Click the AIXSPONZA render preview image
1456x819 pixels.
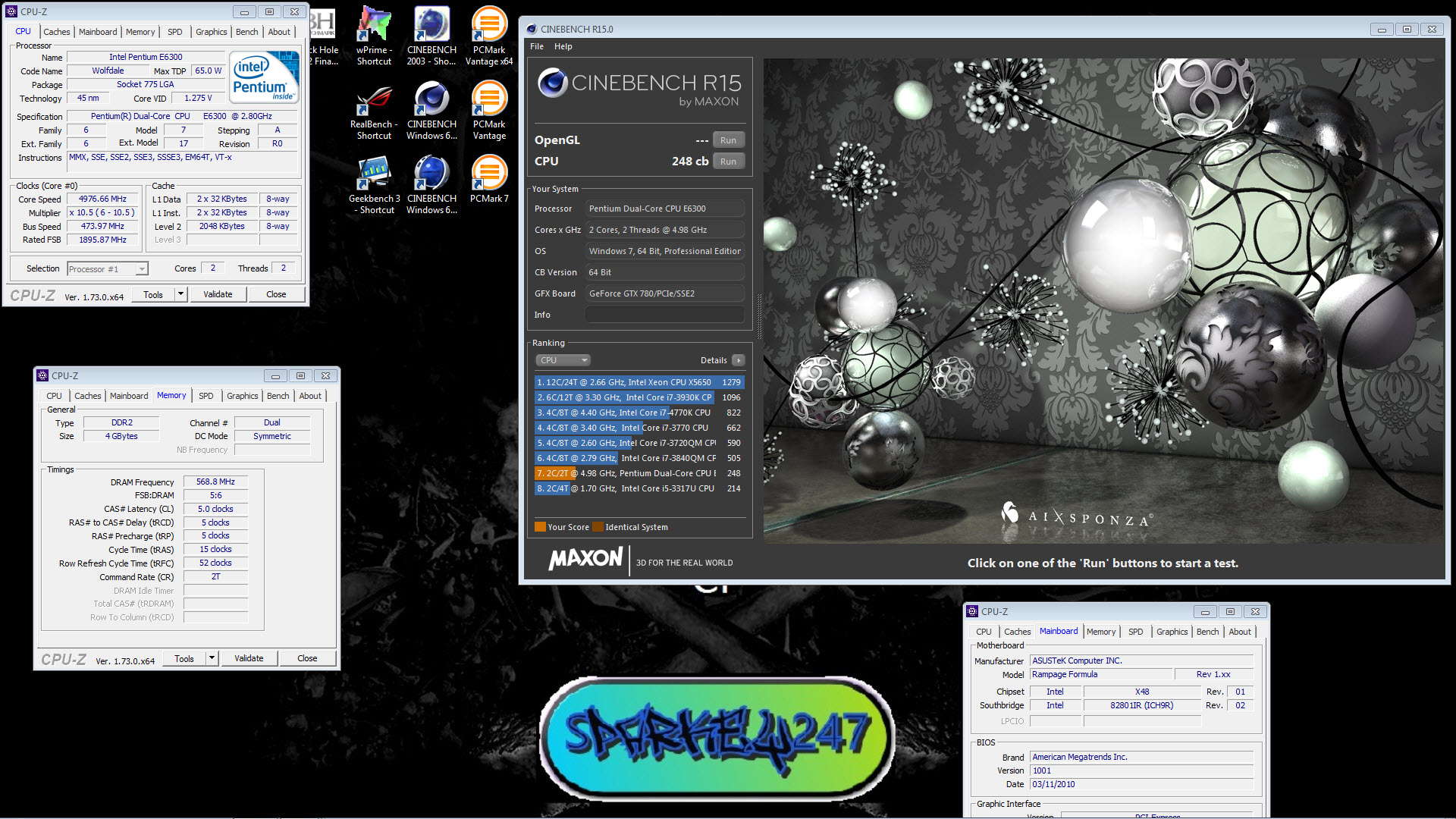[x=1103, y=300]
